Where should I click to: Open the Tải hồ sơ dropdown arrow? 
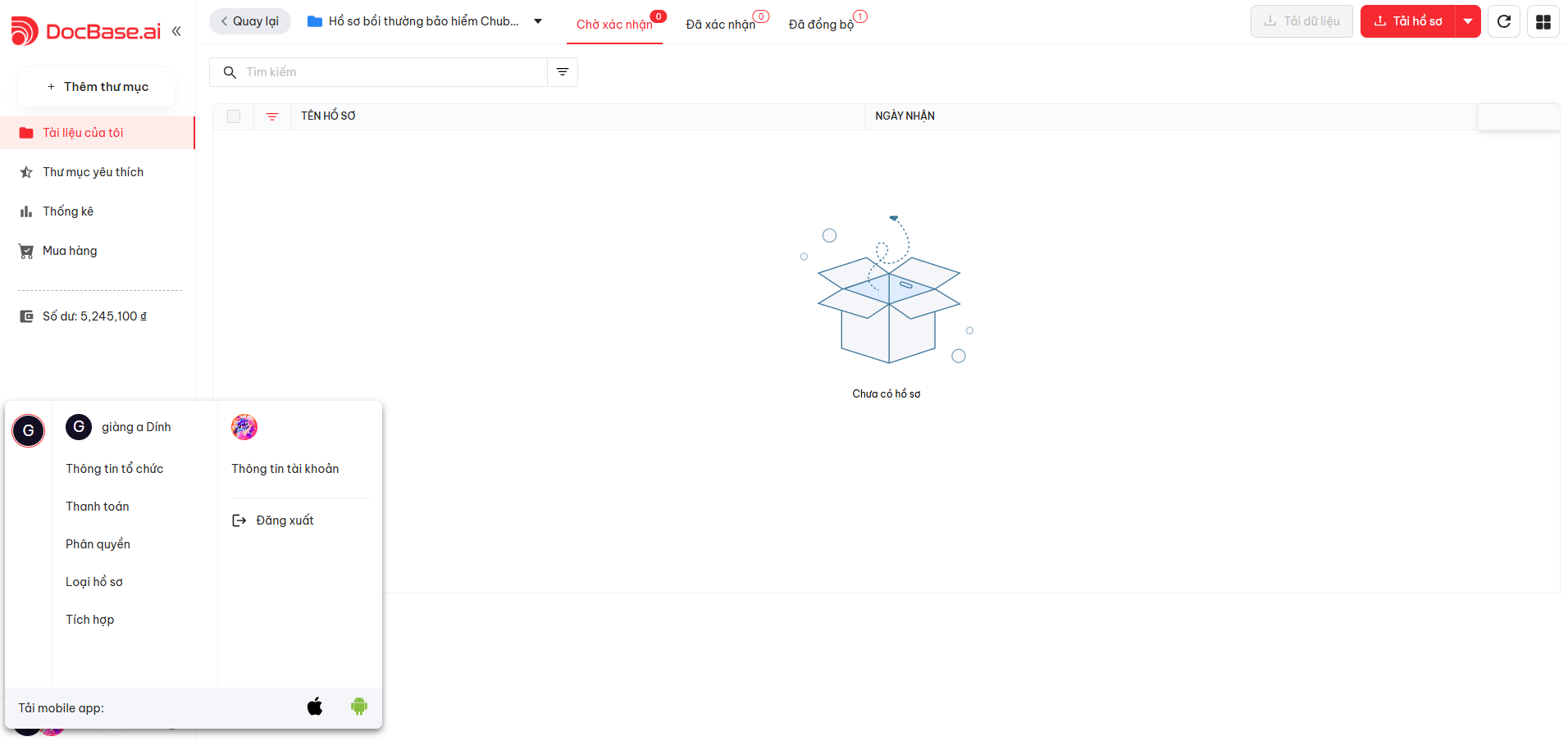click(1468, 21)
